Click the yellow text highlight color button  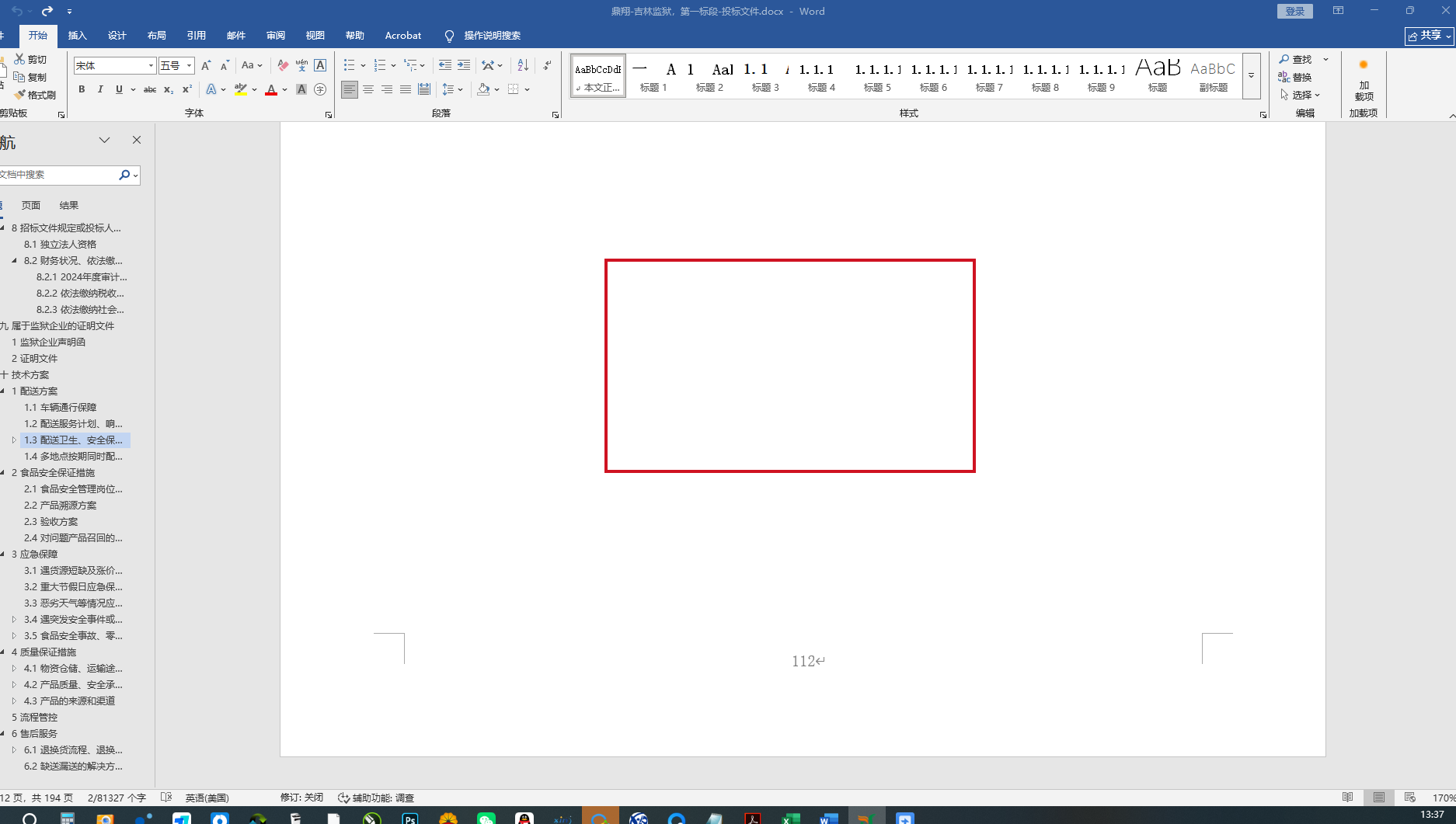(241, 89)
